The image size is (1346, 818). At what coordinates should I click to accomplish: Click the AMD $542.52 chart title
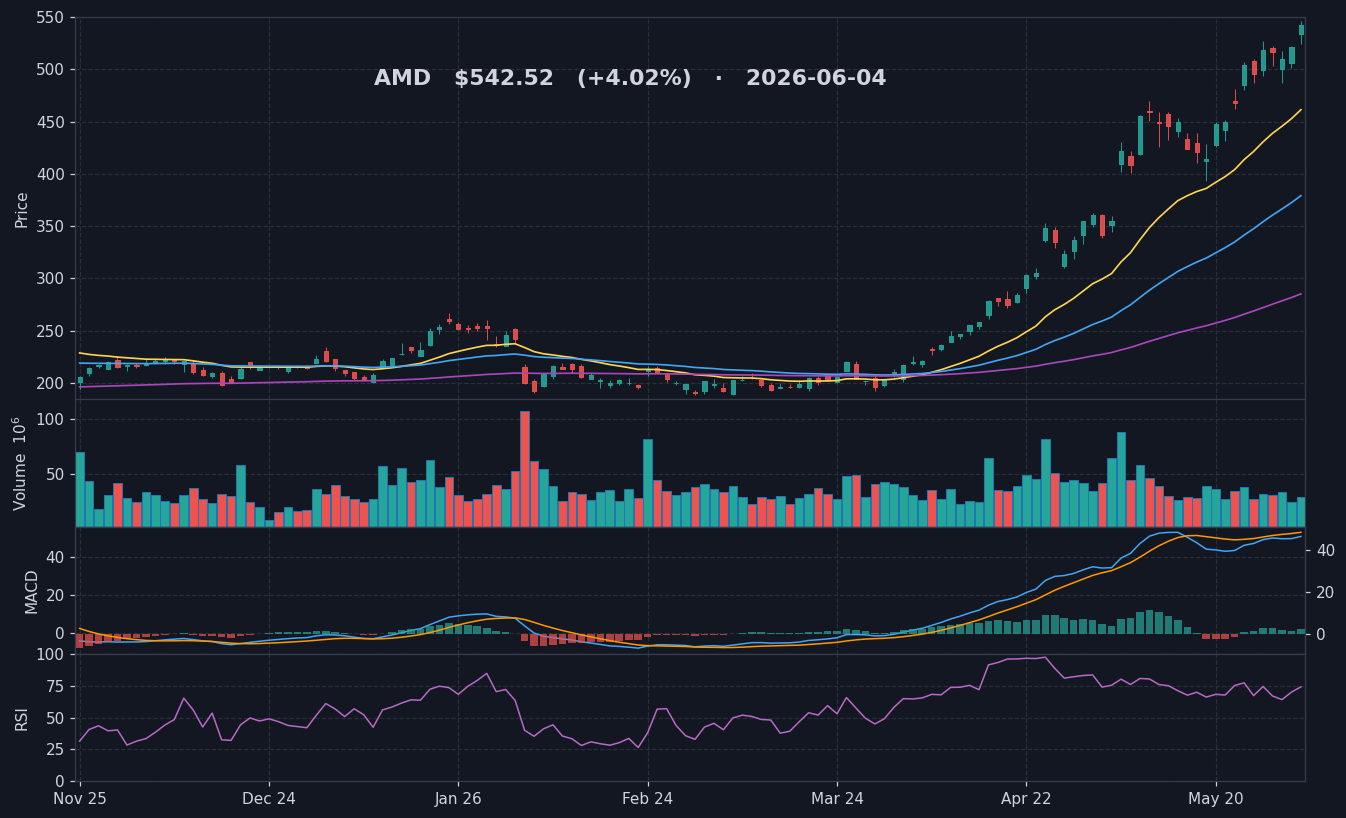(x=630, y=78)
